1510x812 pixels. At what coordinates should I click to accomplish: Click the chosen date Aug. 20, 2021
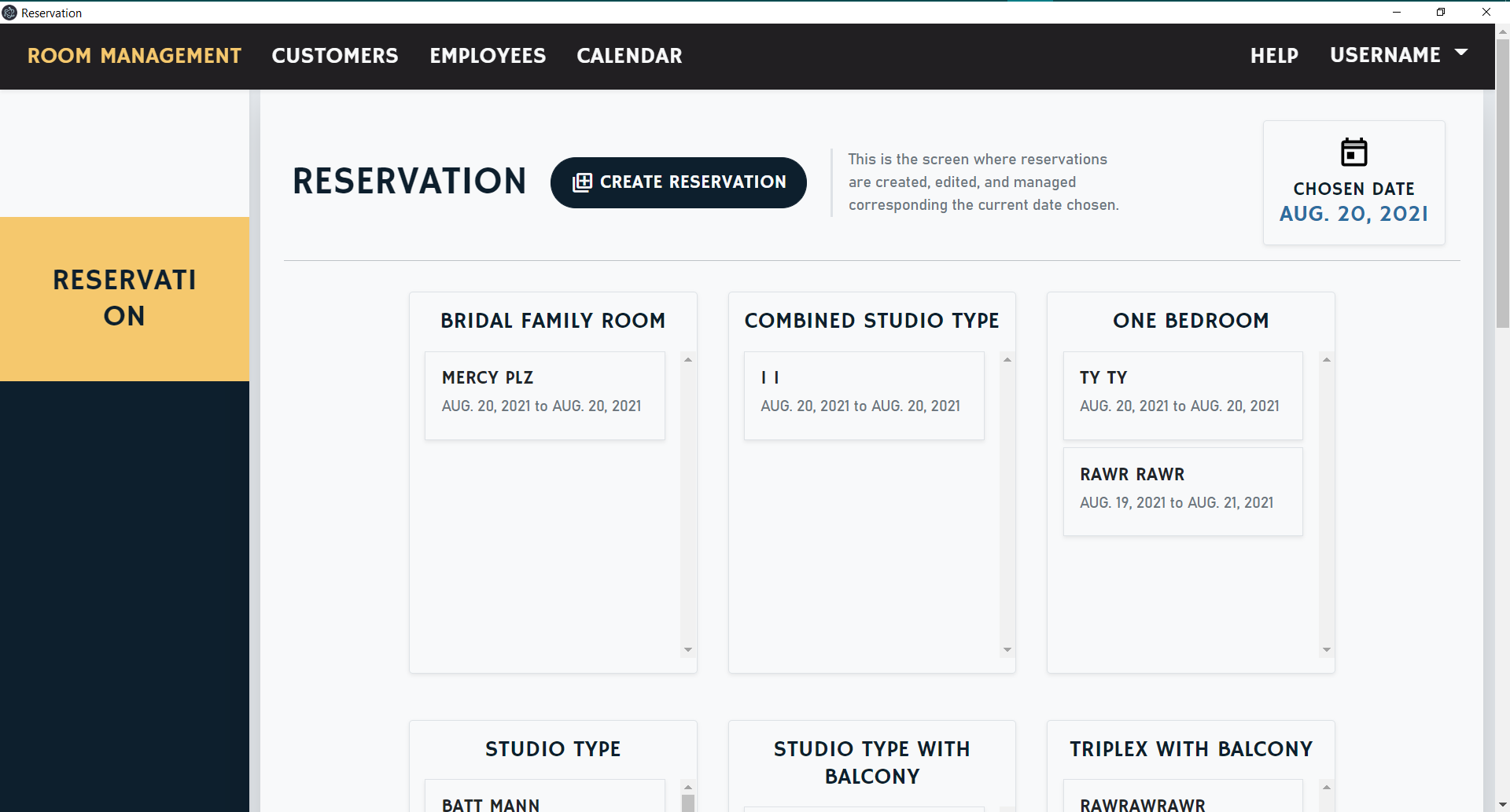[1353, 214]
